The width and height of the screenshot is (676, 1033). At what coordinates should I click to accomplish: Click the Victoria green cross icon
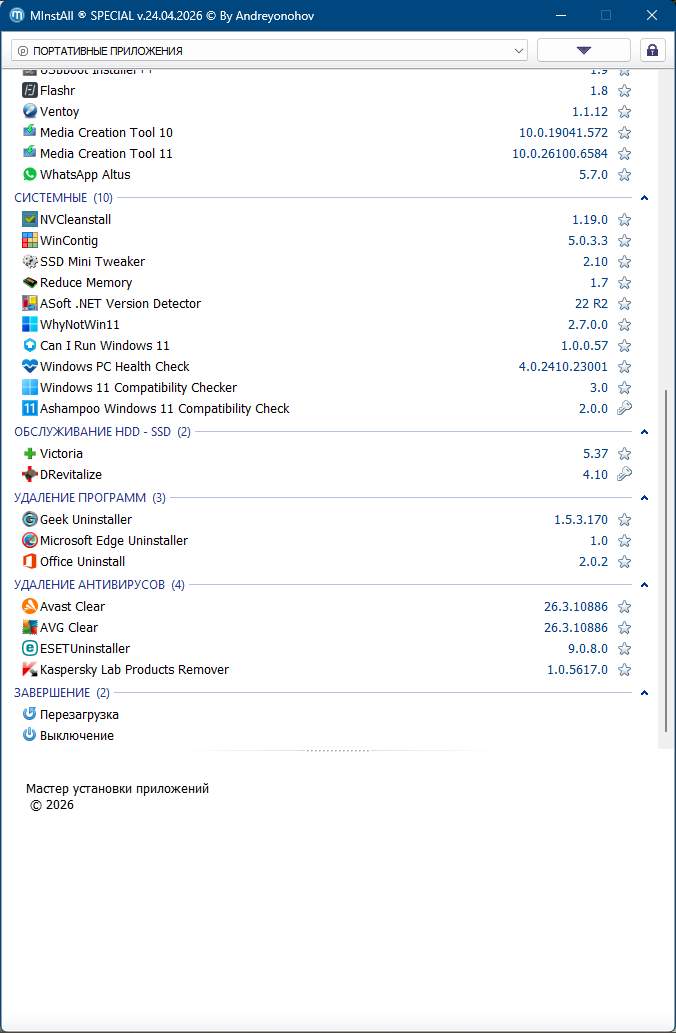(x=30, y=454)
